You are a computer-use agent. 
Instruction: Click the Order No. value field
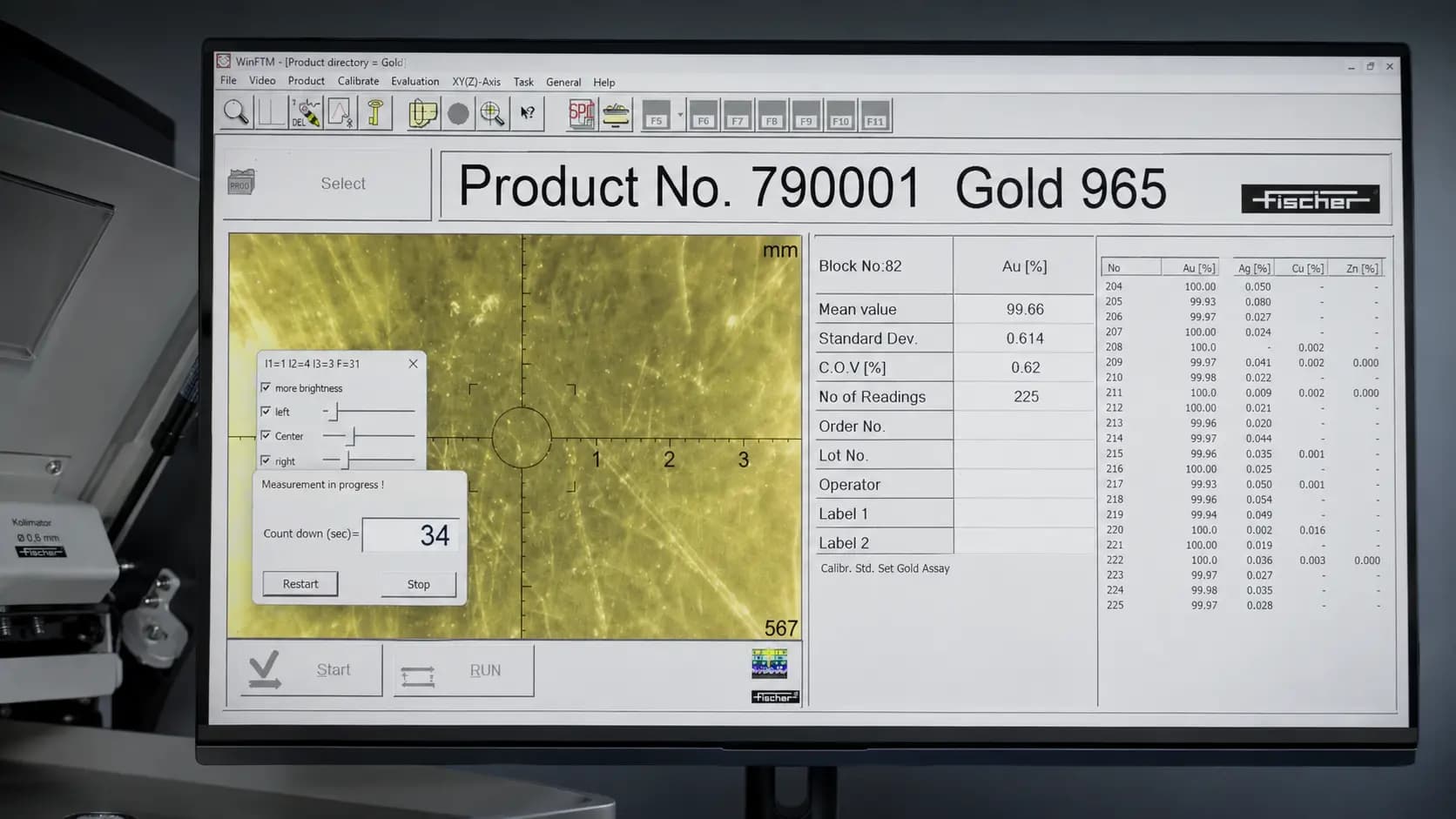[1024, 426]
